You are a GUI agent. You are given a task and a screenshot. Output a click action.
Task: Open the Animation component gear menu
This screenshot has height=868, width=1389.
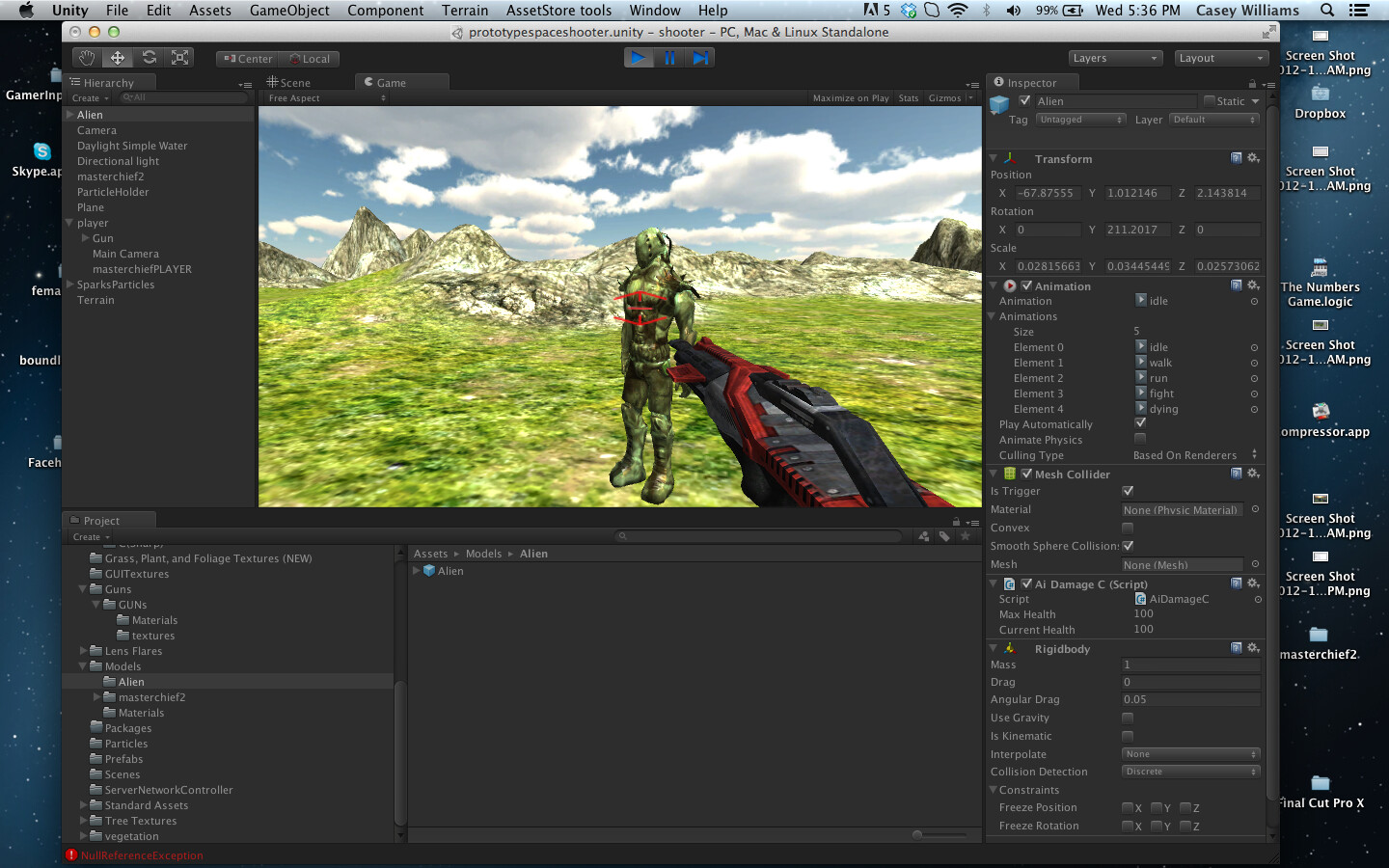(1252, 285)
